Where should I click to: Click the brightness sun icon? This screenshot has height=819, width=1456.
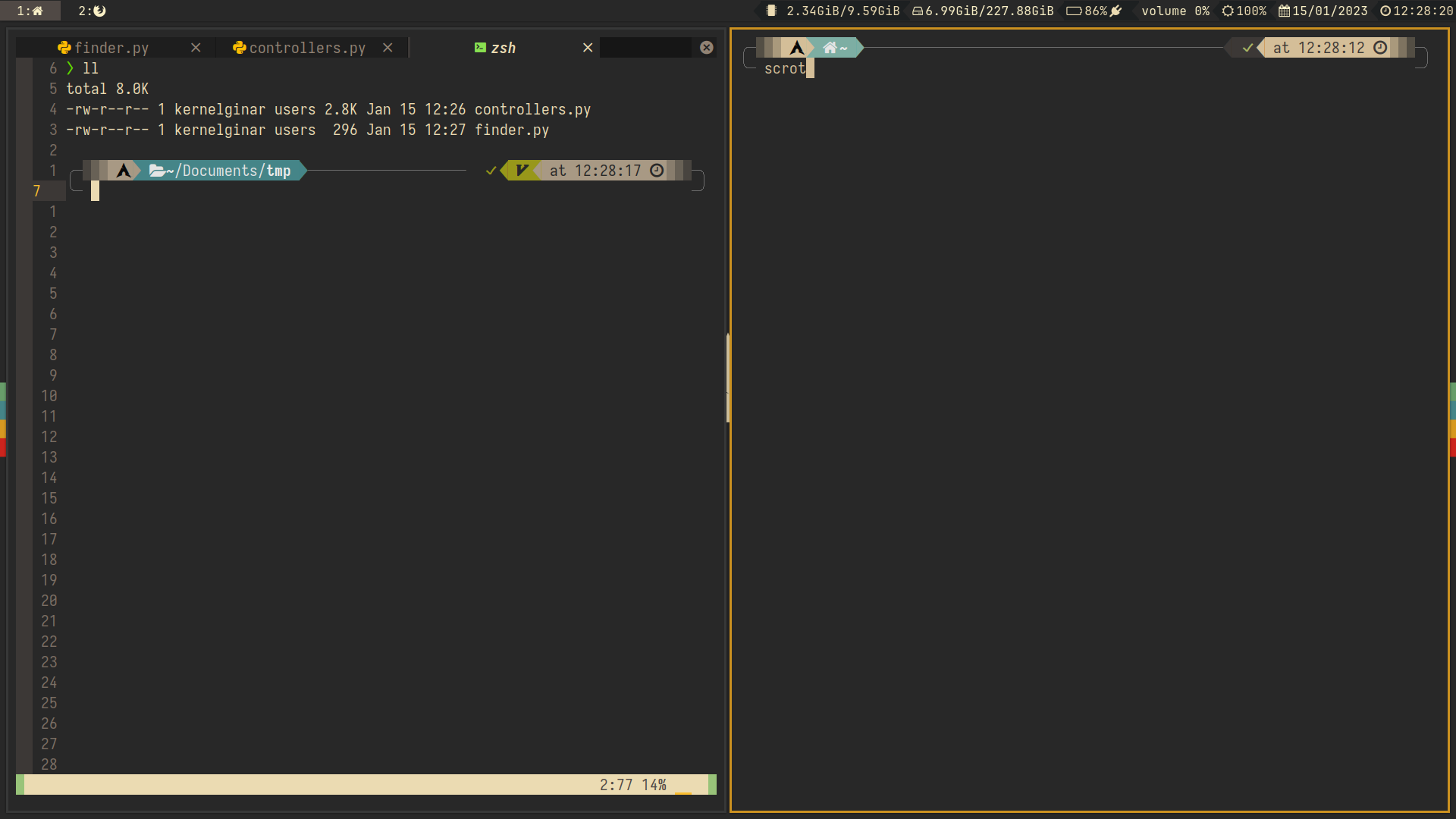(x=1228, y=11)
